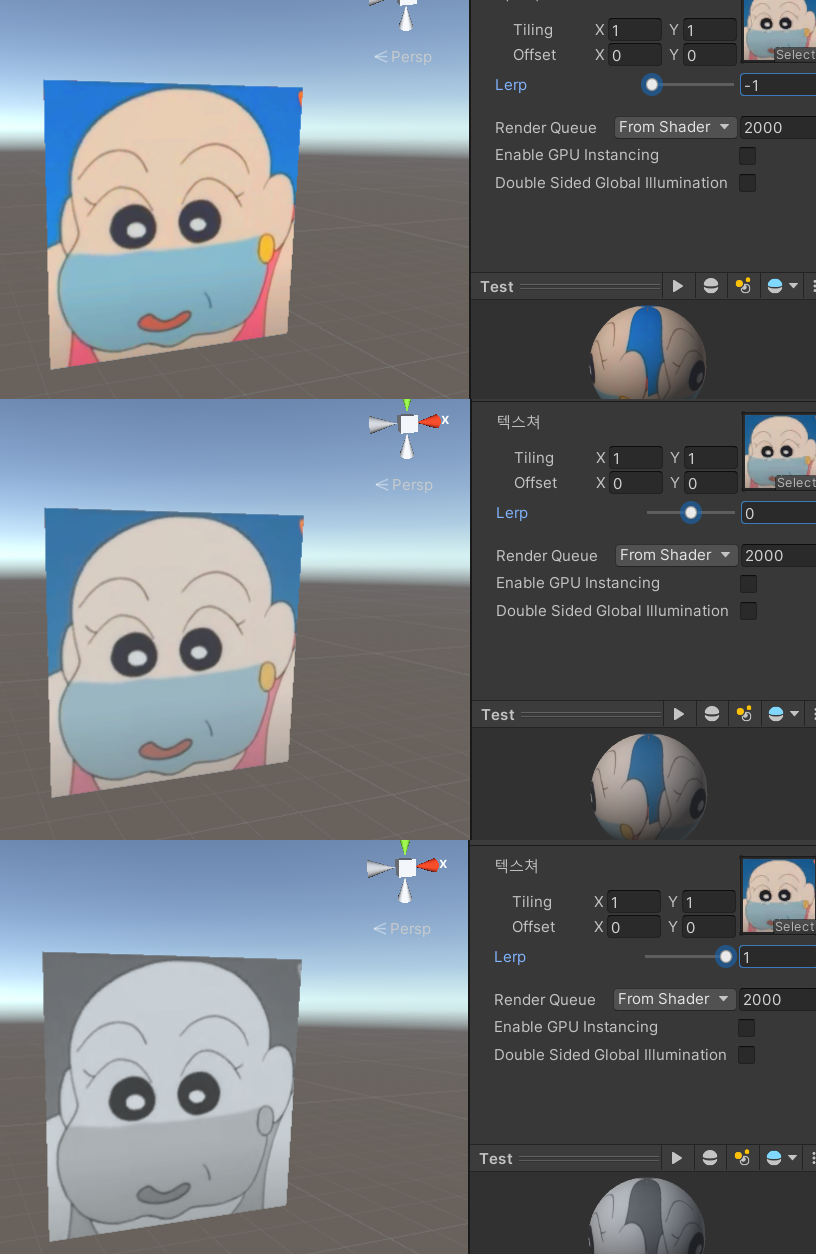
Task: Click Offset X field in Lerp 1 inspector
Action: point(634,927)
